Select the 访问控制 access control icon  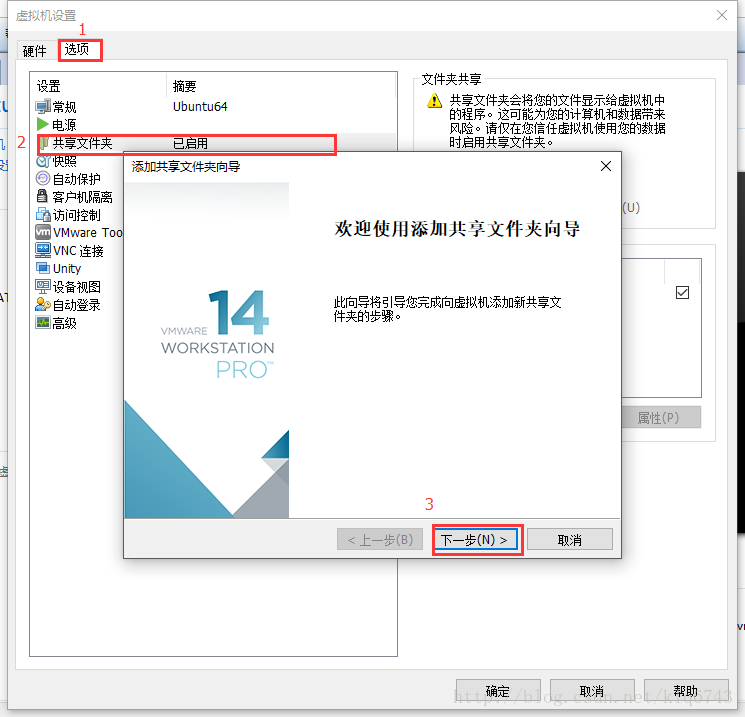coord(43,215)
